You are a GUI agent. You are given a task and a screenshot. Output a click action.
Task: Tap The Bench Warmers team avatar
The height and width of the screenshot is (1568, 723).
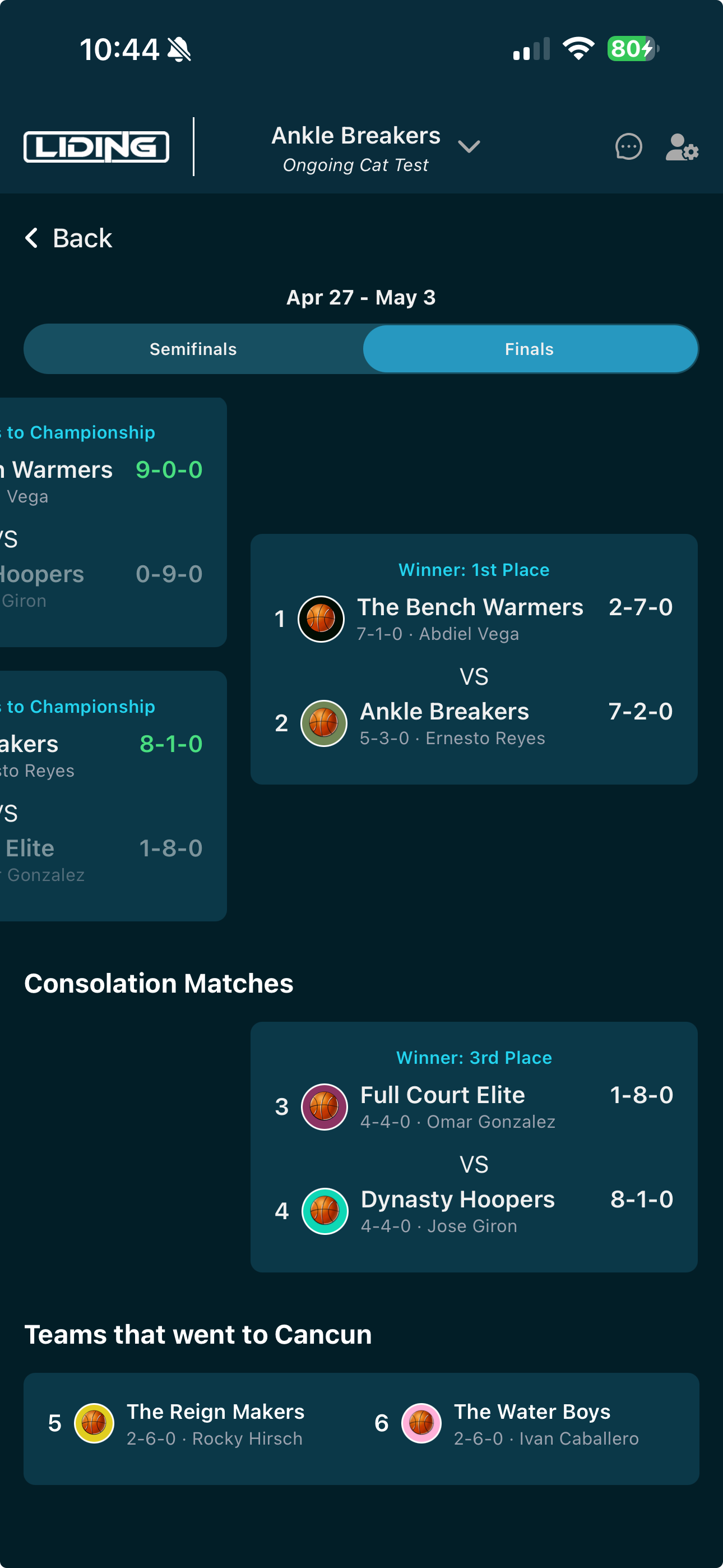[321, 619]
